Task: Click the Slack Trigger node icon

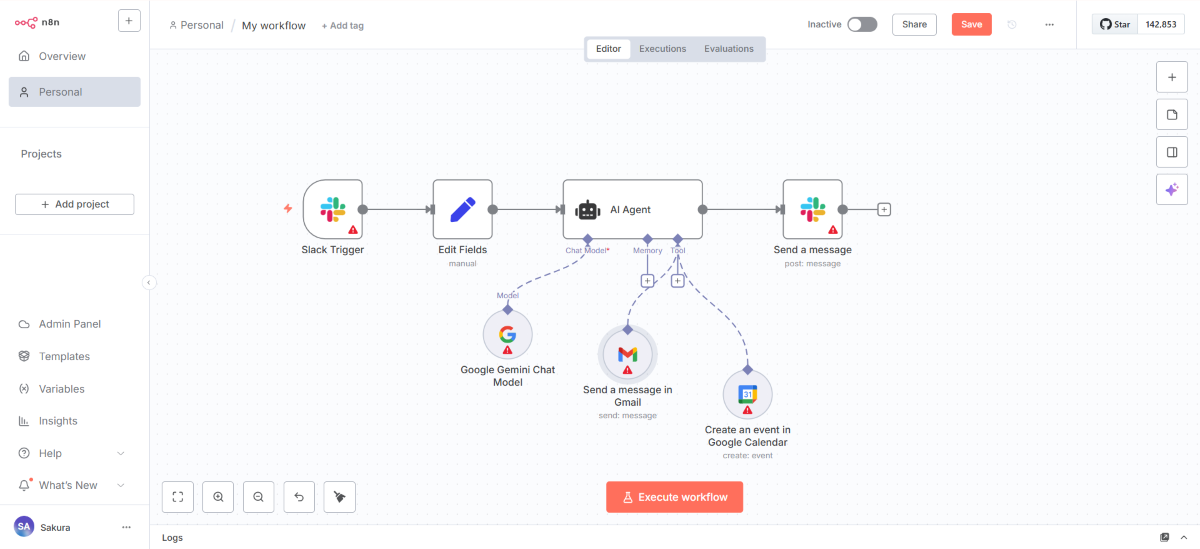Action: (x=332, y=210)
